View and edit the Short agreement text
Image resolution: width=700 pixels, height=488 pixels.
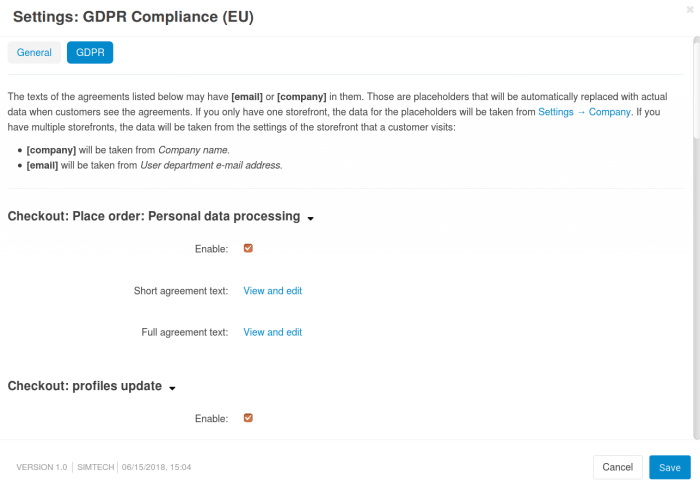[272, 291]
